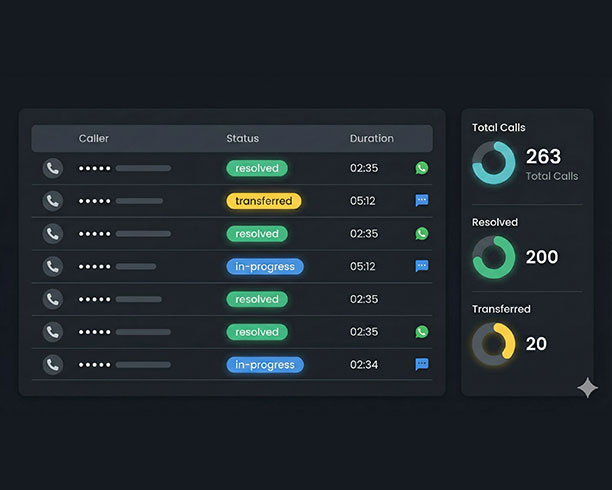Image resolution: width=612 pixels, height=490 pixels.
Task: Click the yellow Transferred donut chart
Action: [x=493, y=343]
